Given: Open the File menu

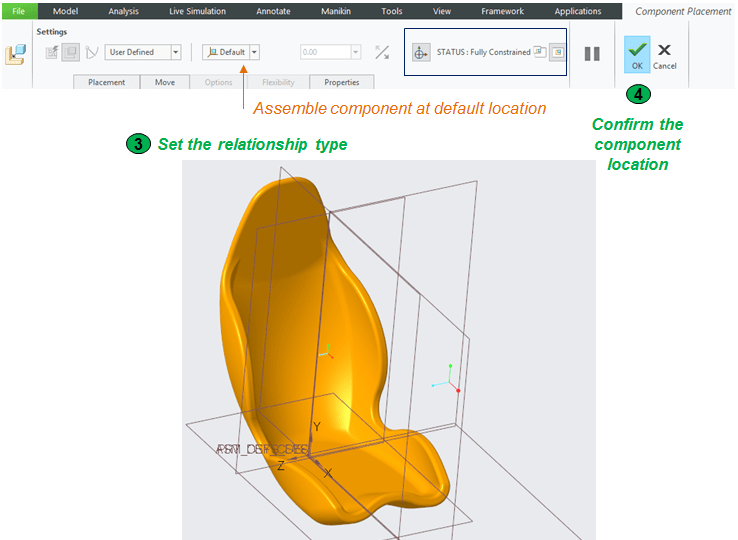Looking at the screenshot, I should 18,11.
